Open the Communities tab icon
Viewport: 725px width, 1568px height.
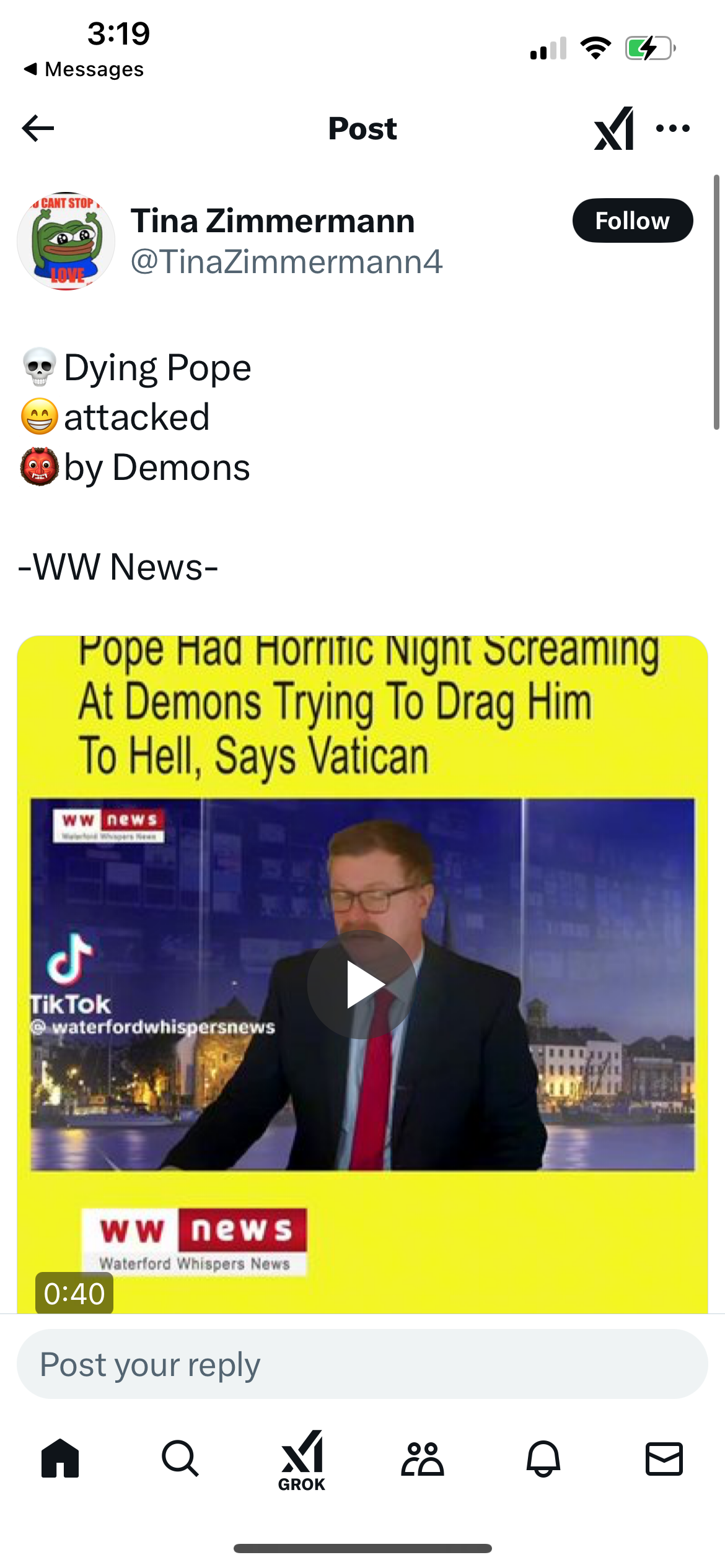[x=423, y=1458]
